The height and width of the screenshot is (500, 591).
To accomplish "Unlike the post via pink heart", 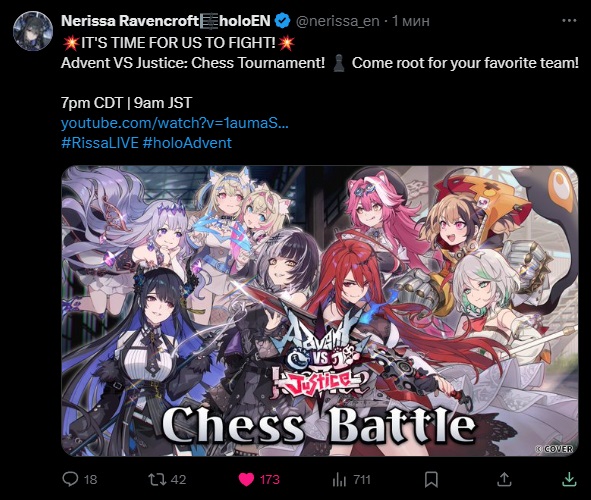I will 246,480.
